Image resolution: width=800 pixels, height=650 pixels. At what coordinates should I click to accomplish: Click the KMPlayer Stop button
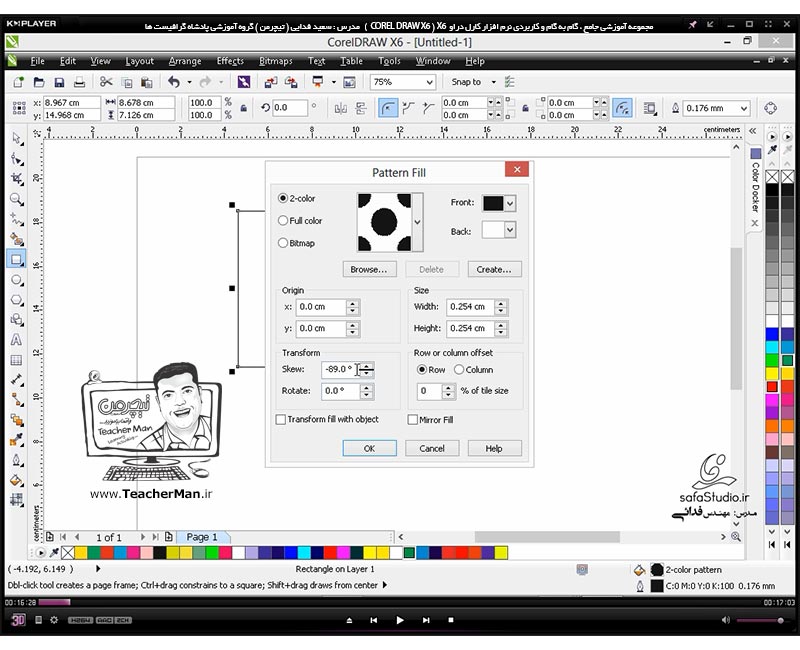(x=451, y=620)
